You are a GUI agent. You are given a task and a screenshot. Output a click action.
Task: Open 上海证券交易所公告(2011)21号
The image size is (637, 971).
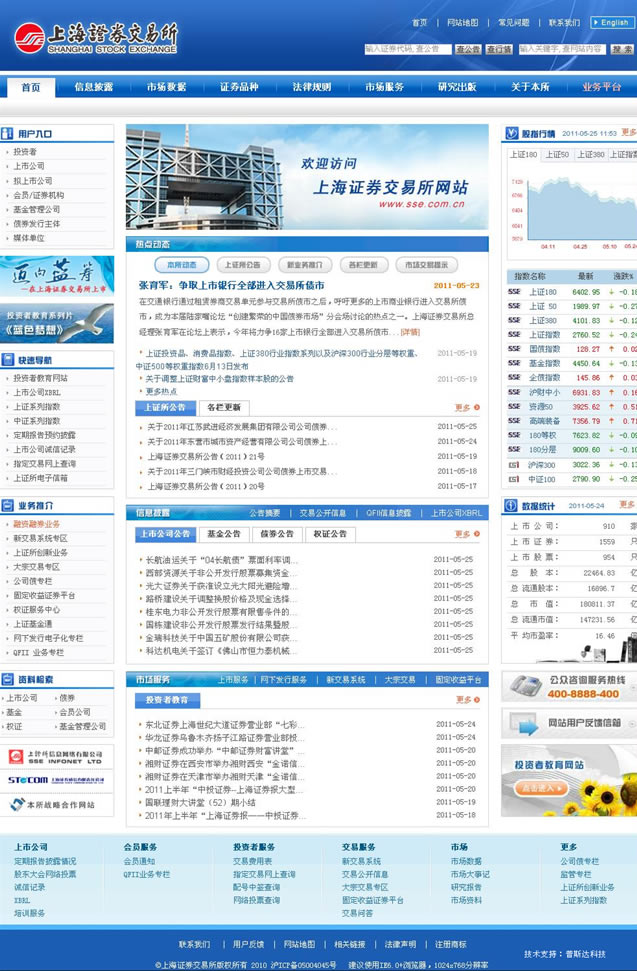[206, 456]
